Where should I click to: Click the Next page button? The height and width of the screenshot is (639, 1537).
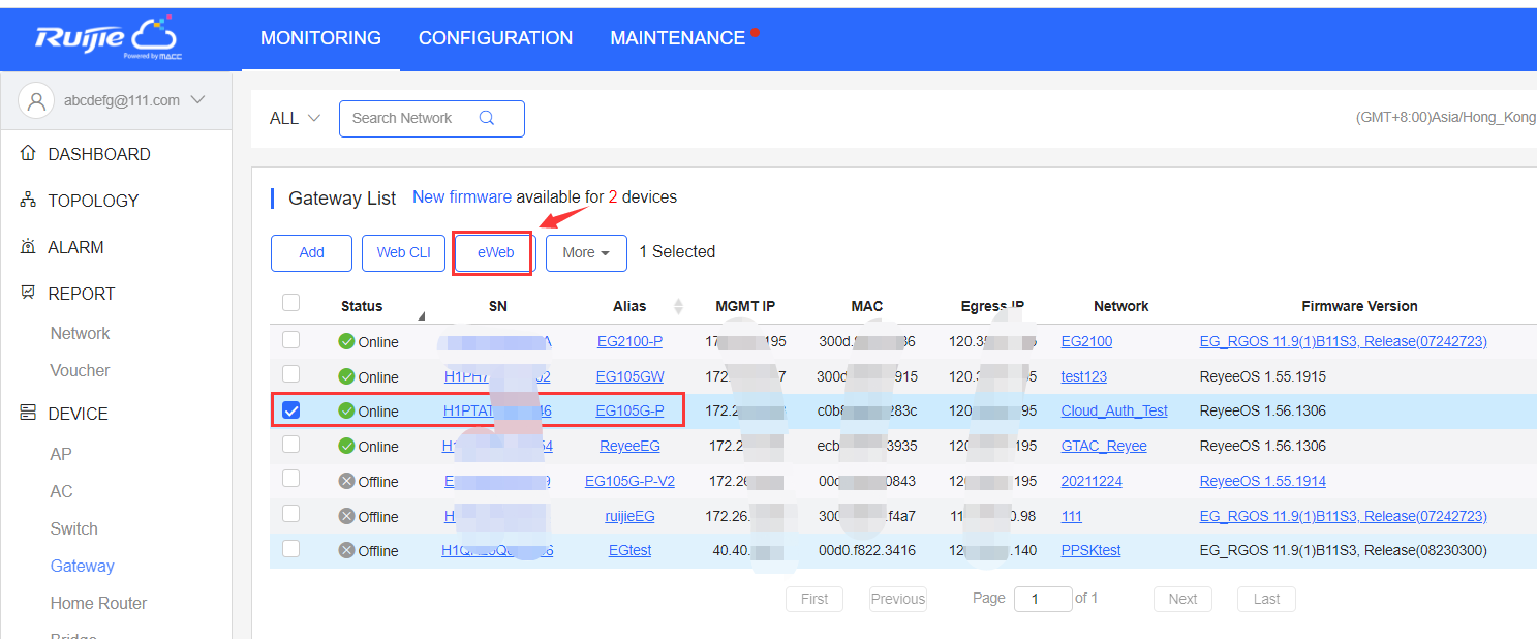click(x=1183, y=599)
